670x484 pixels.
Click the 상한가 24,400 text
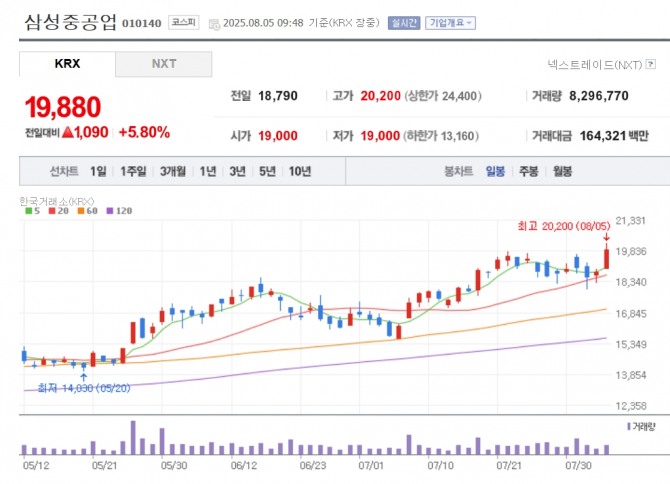[x=442, y=96]
